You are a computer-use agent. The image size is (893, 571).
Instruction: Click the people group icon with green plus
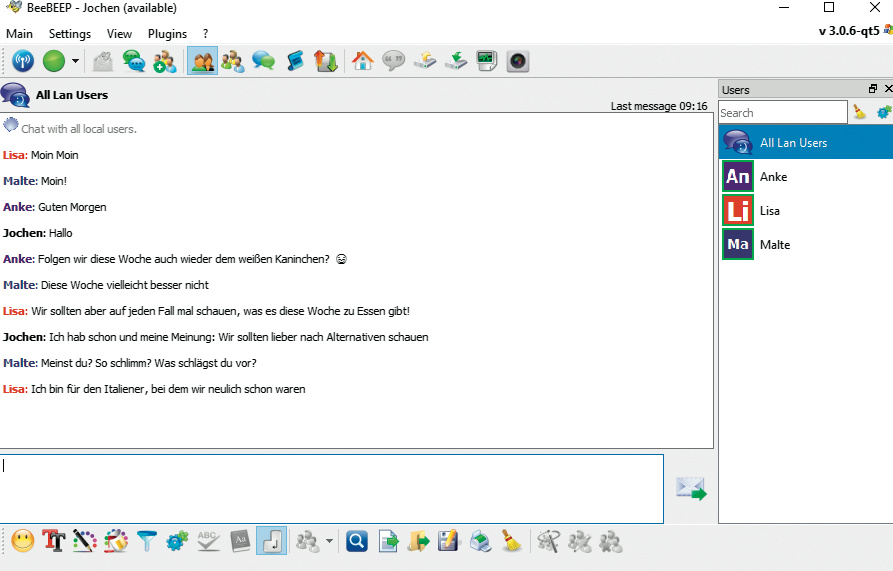(165, 61)
